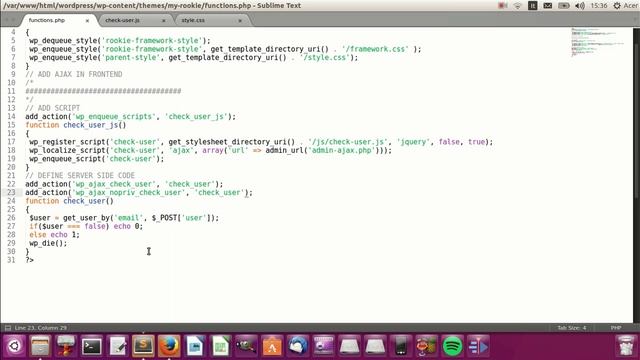Jump using the code minimap

[x=598, y=42]
